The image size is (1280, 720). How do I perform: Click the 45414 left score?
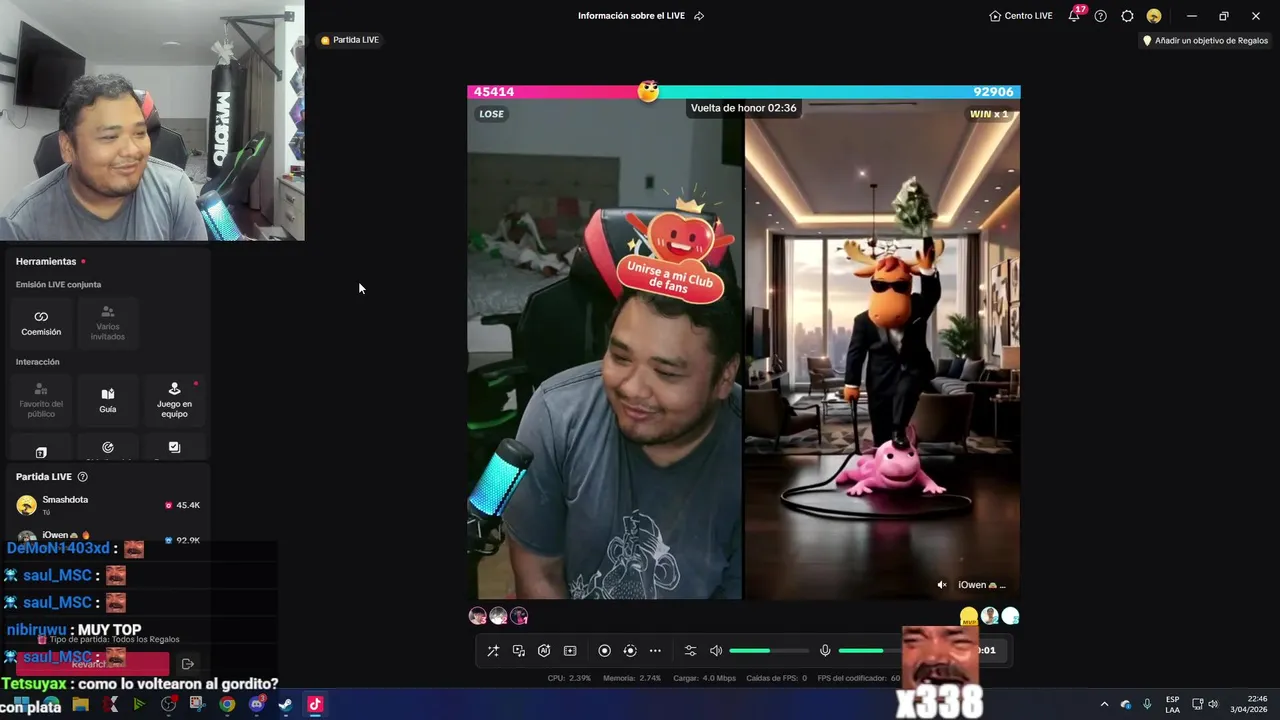tap(494, 92)
